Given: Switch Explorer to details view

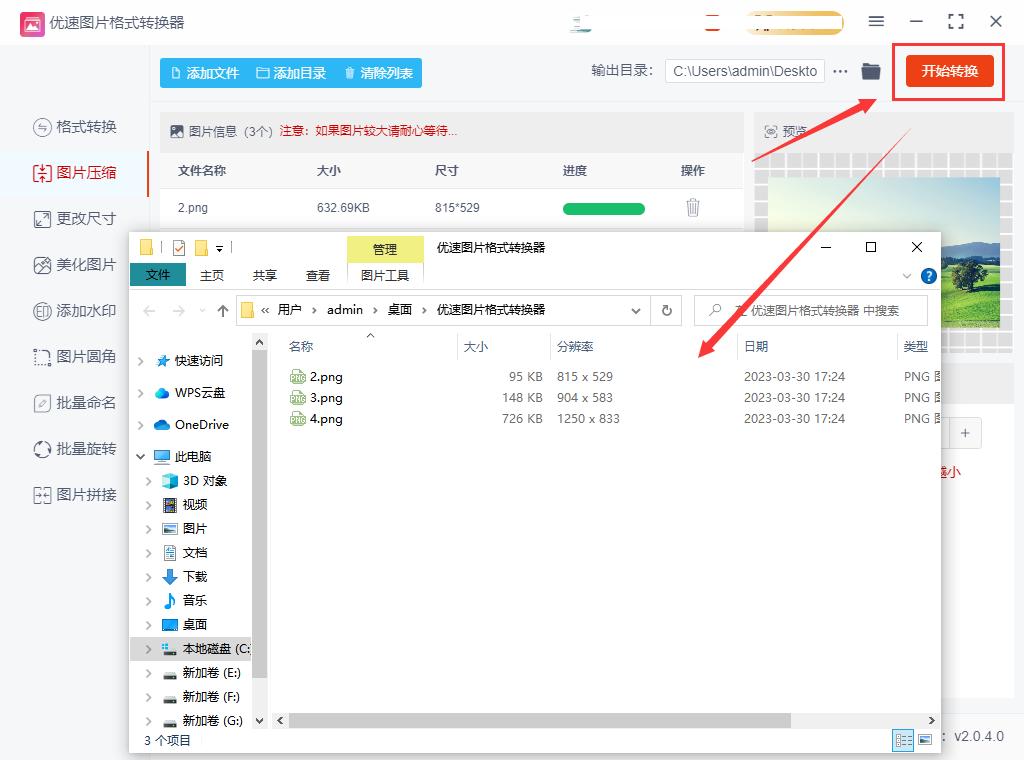Looking at the screenshot, I should pos(903,740).
